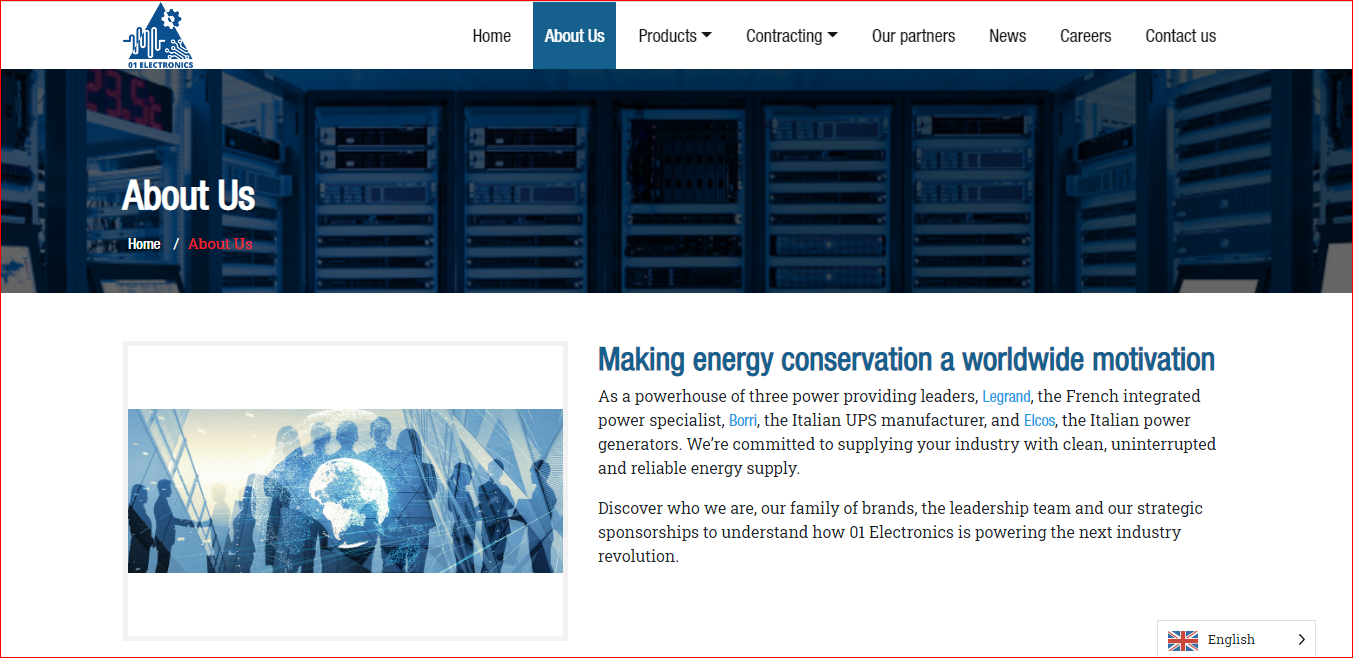Open the Home nav item
The width and height of the screenshot is (1353, 658).
pyautogui.click(x=491, y=36)
